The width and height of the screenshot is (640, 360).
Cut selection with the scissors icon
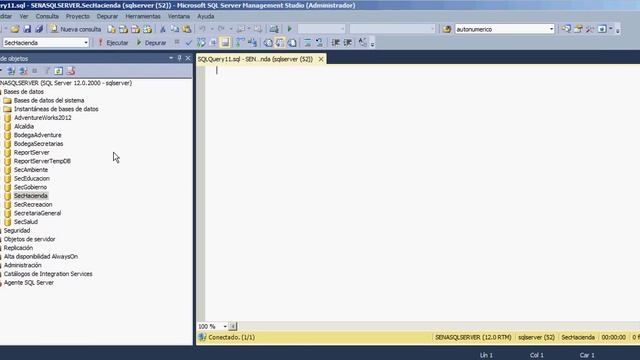[x=162, y=29]
